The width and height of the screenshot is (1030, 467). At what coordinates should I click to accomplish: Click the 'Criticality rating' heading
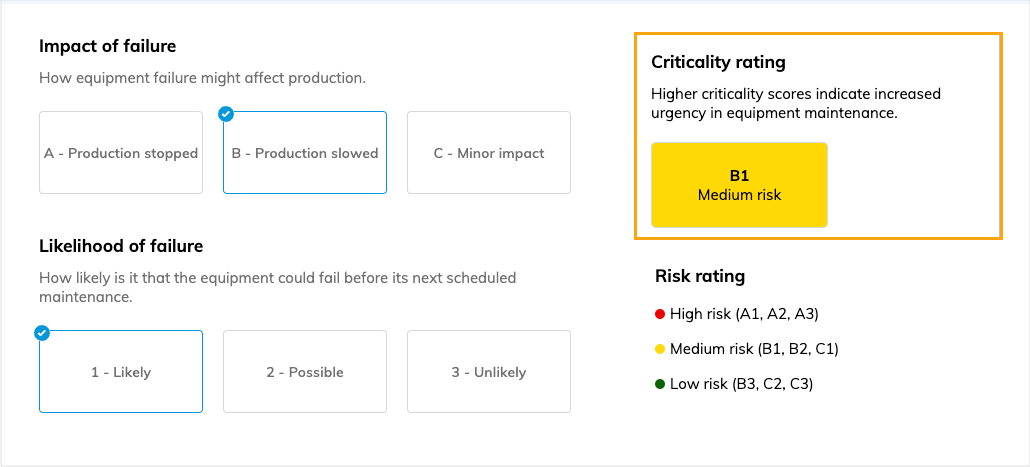[718, 62]
